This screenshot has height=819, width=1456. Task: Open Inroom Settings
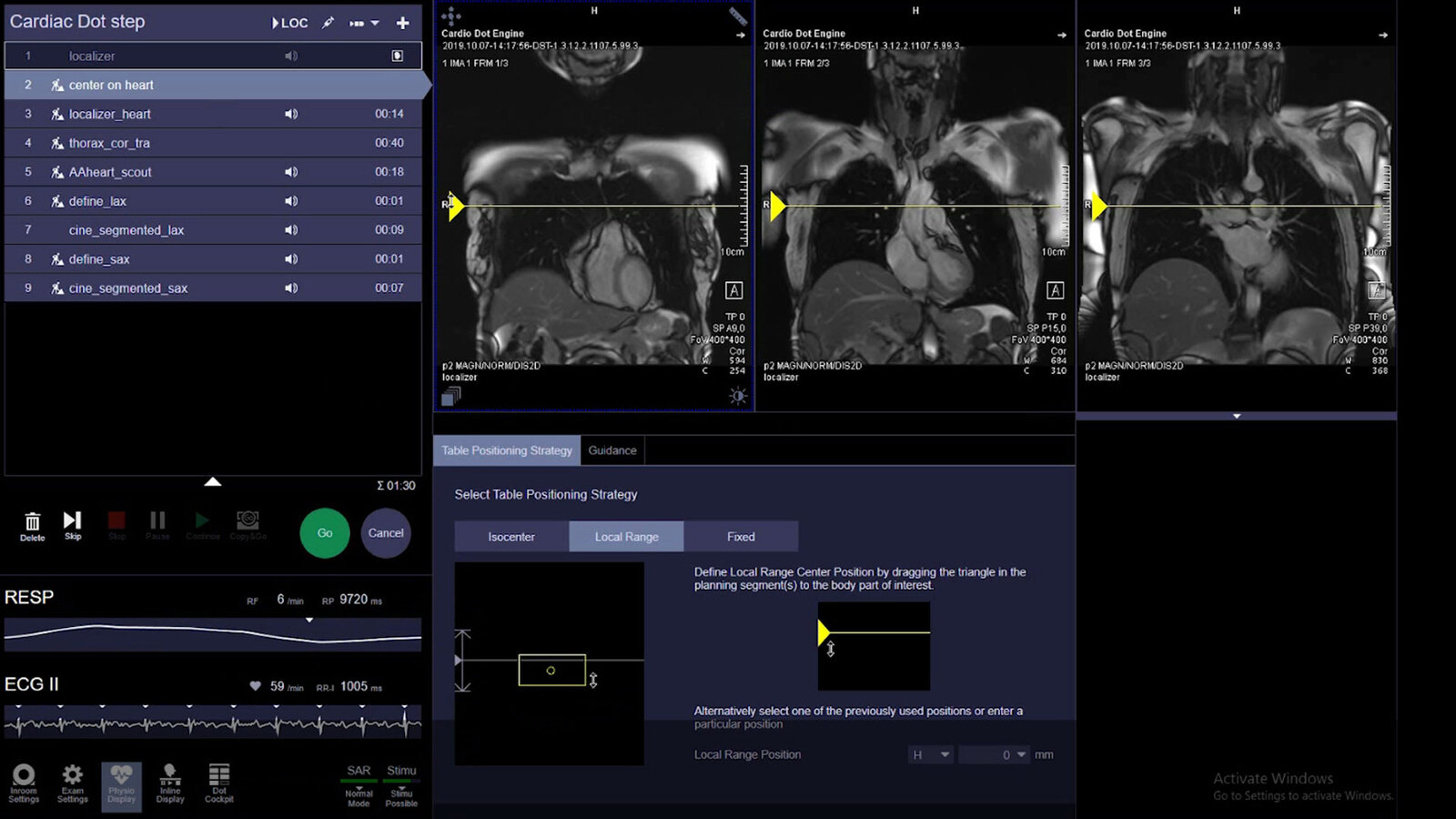point(24,784)
